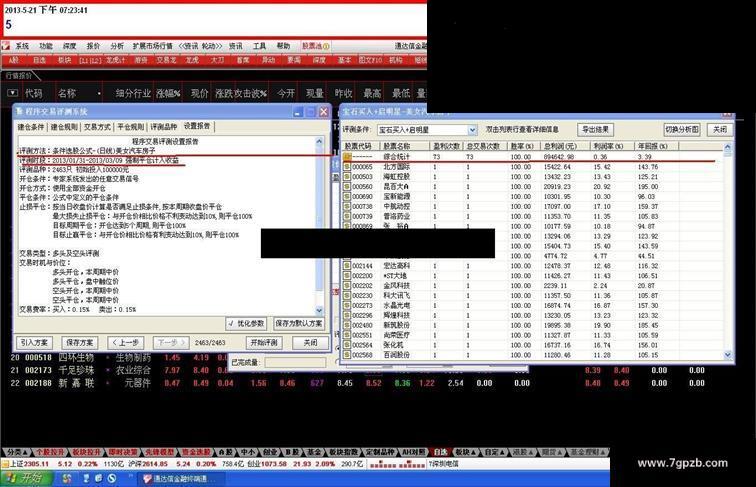Open the 分类 bottom tab dropdown
This screenshot has width=756, height=487.
[x=16, y=452]
